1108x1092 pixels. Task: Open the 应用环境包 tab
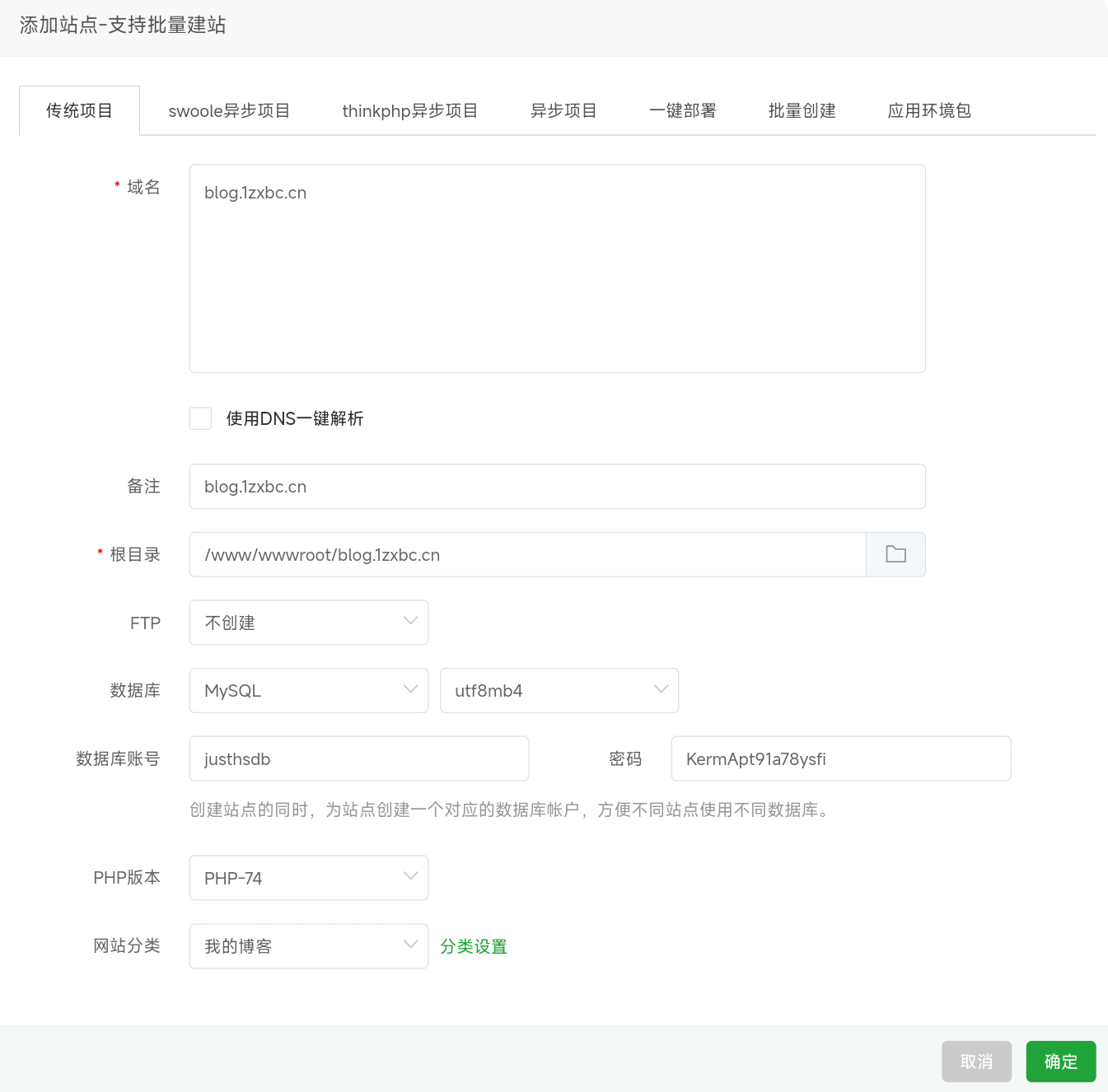pos(929,110)
